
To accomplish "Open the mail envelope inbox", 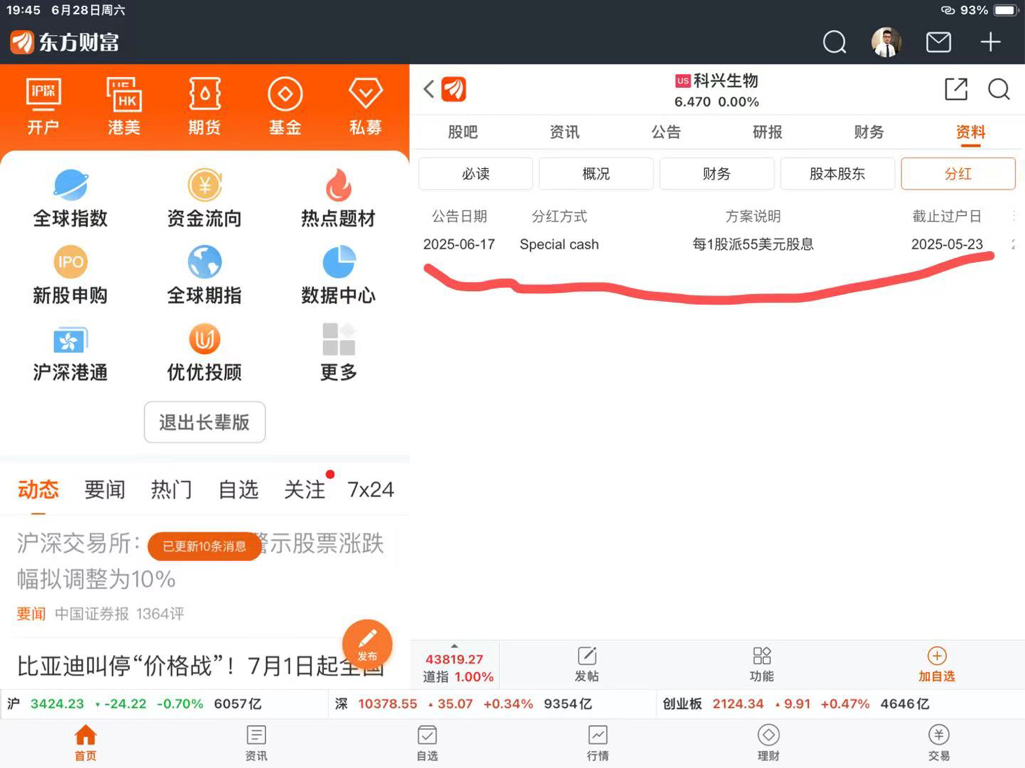I will click(x=938, y=42).
